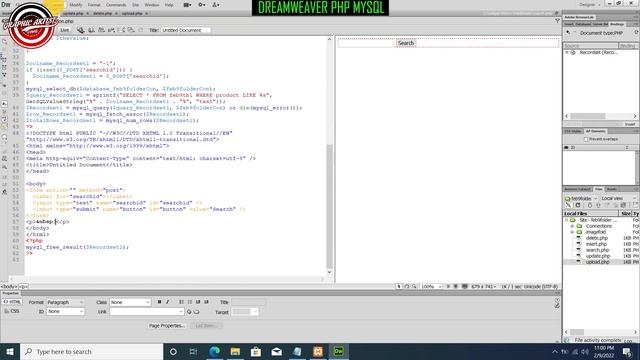The height and width of the screenshot is (360, 640).
Task: Switch to the upload.php document tab
Action: [132, 13]
